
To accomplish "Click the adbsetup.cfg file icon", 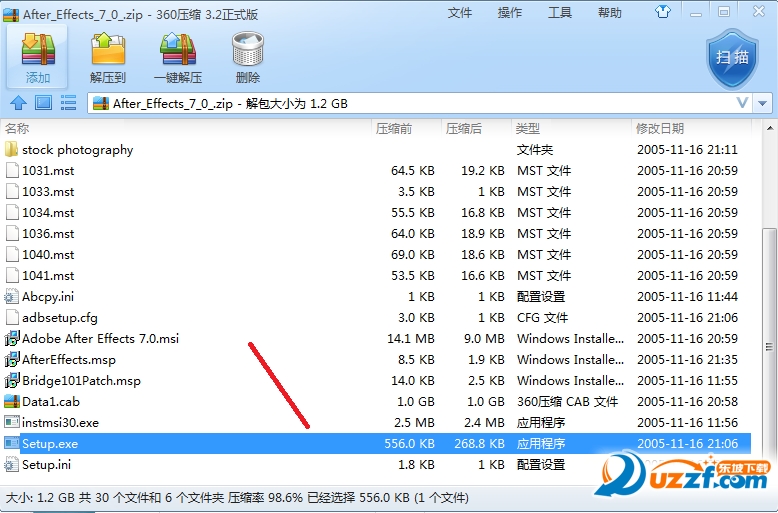I will [12, 318].
